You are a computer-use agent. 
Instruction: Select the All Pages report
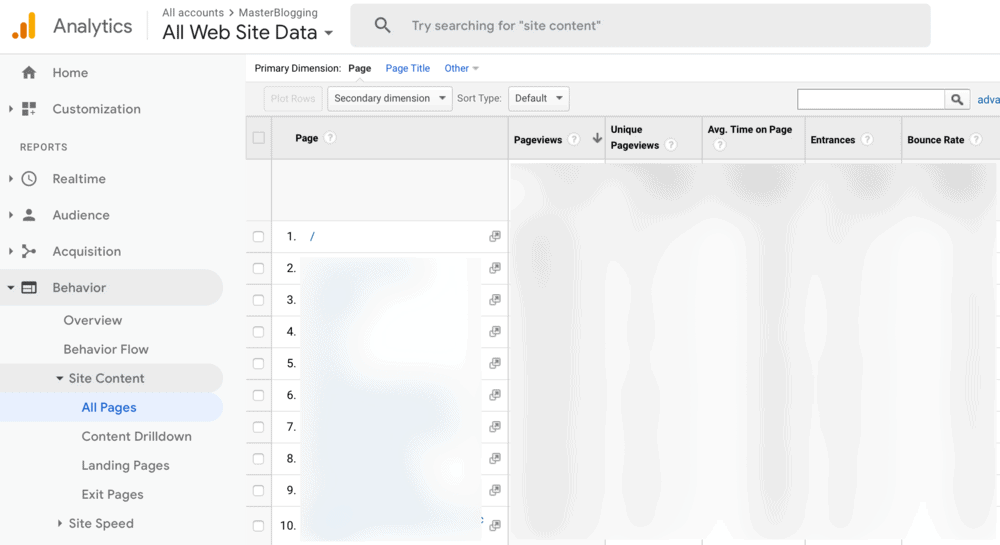tap(109, 407)
